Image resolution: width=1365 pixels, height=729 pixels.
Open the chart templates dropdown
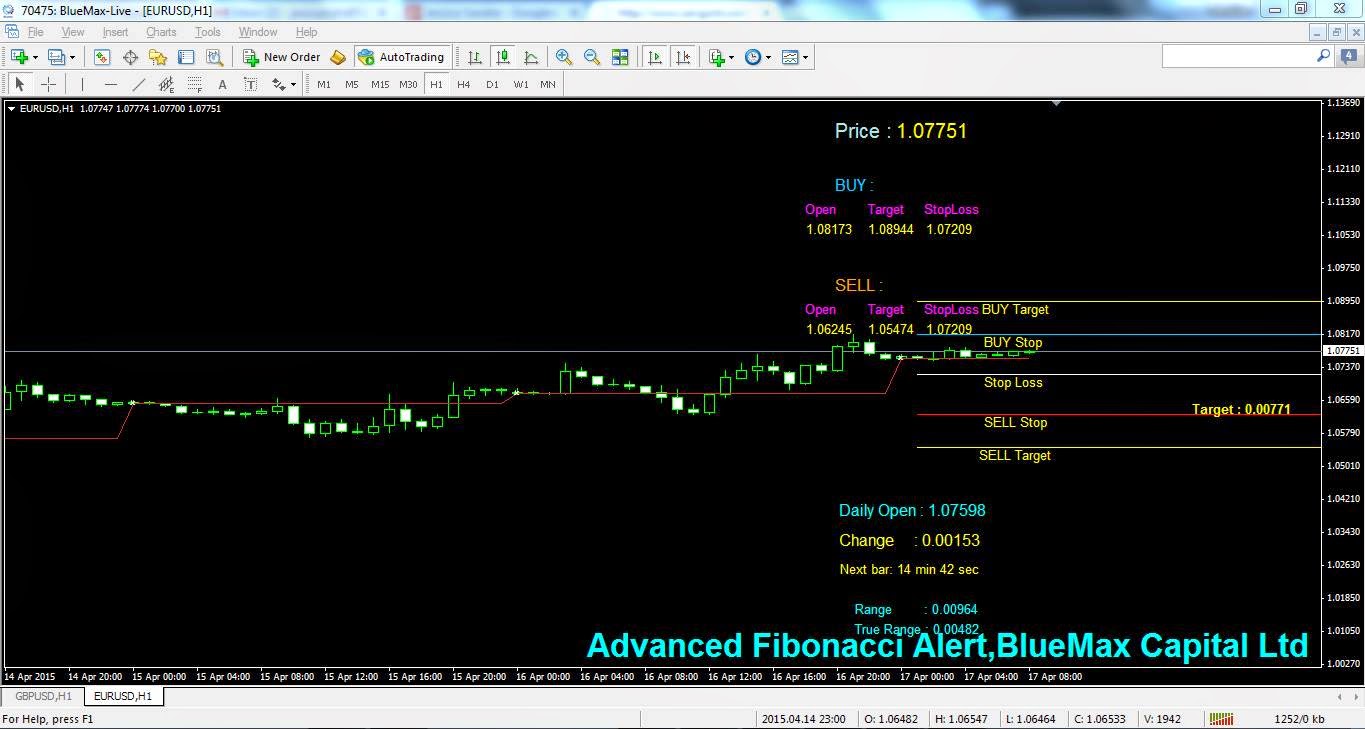click(x=805, y=57)
